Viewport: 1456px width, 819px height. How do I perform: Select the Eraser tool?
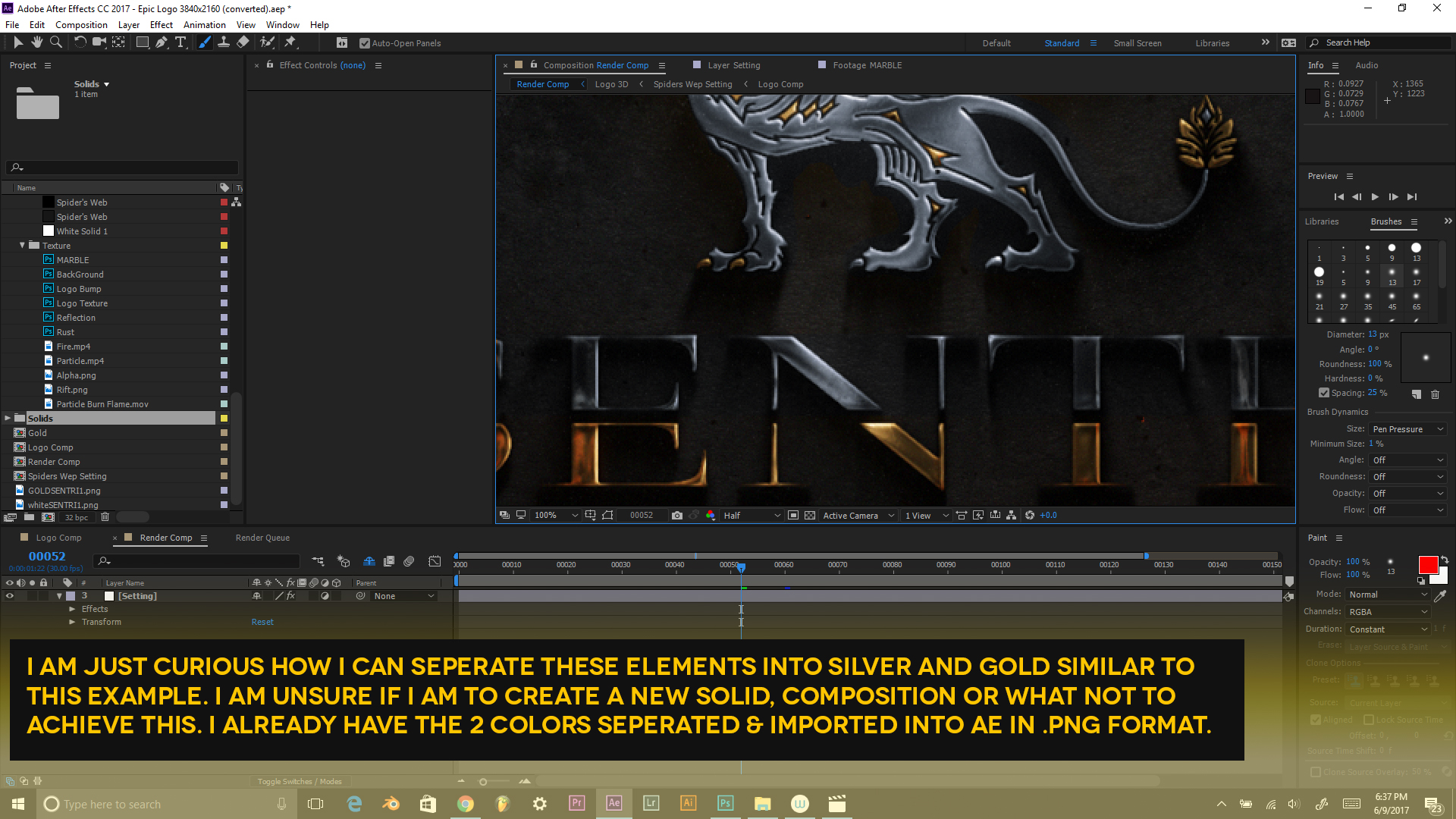(243, 42)
